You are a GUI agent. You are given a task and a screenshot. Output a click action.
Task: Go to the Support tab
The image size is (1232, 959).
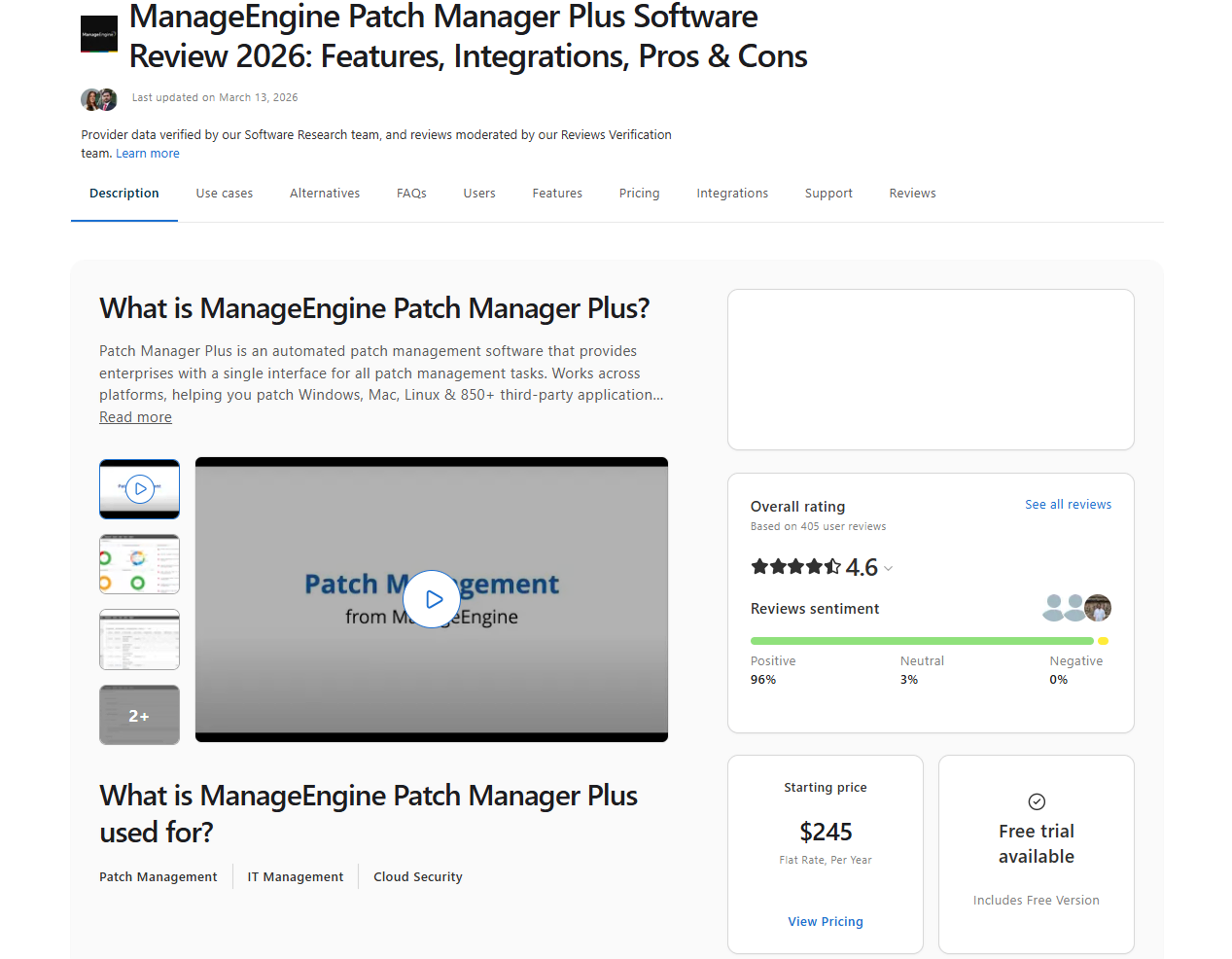pyautogui.click(x=828, y=194)
